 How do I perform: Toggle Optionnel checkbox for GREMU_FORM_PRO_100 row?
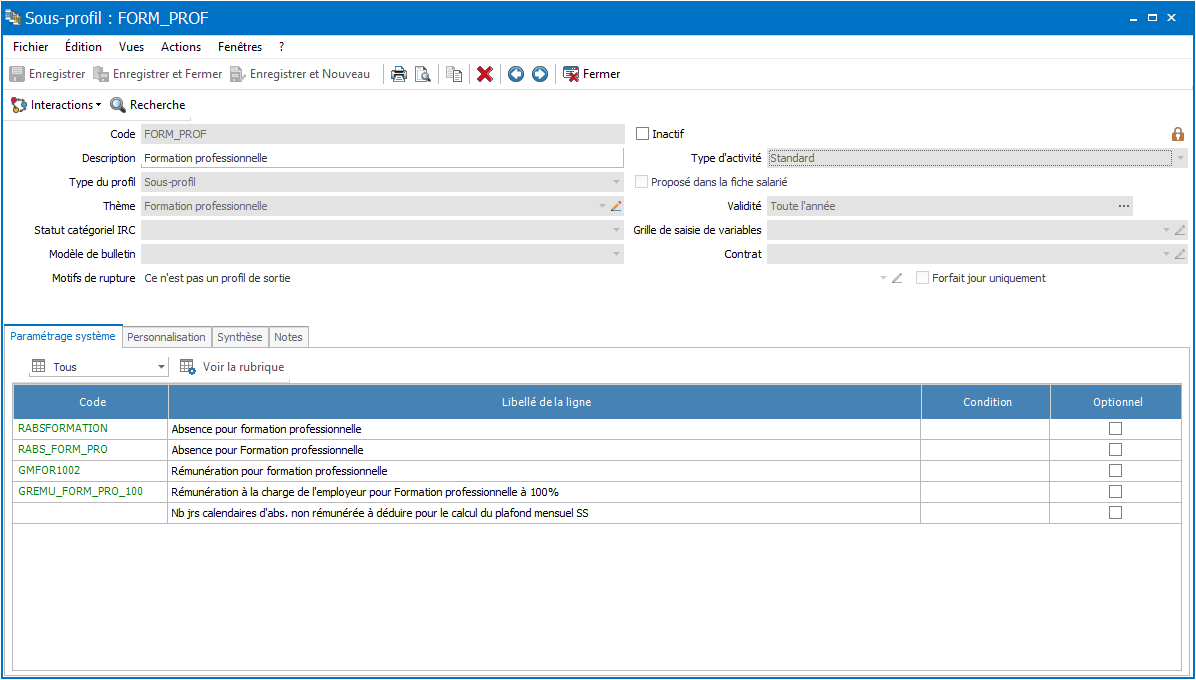click(x=1115, y=491)
